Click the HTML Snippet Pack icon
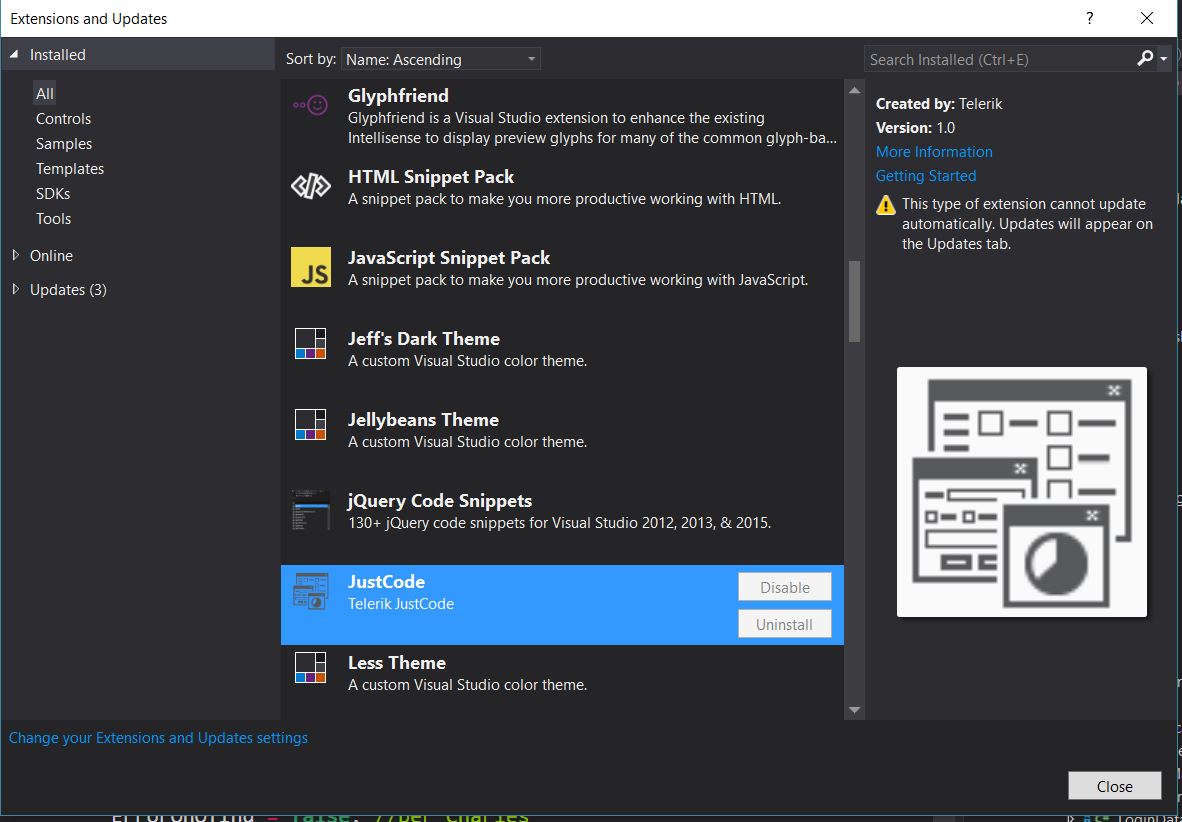Image resolution: width=1182 pixels, height=822 pixels. click(x=311, y=186)
